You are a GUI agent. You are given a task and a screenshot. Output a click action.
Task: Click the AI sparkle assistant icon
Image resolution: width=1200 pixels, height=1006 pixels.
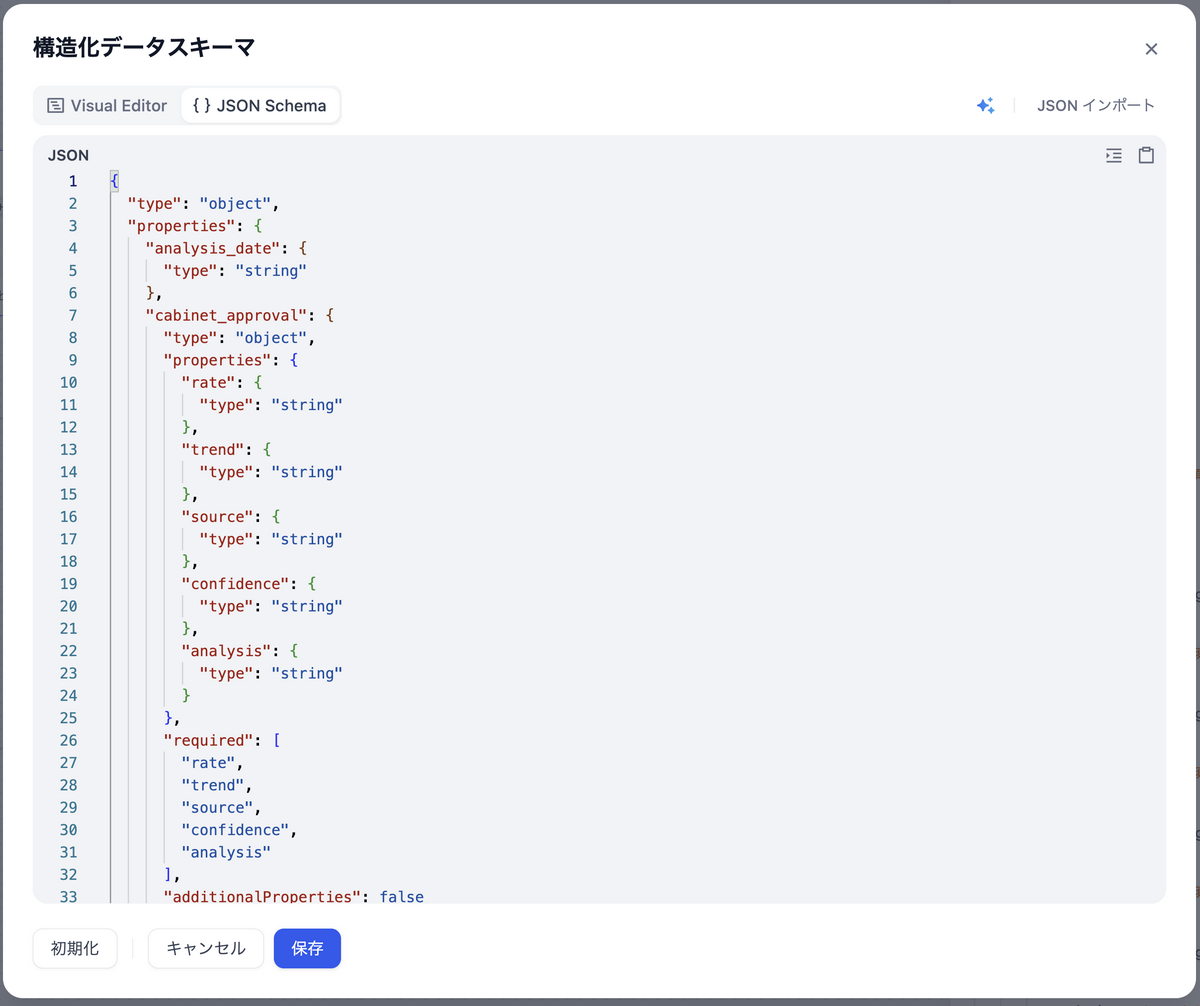[x=986, y=105]
